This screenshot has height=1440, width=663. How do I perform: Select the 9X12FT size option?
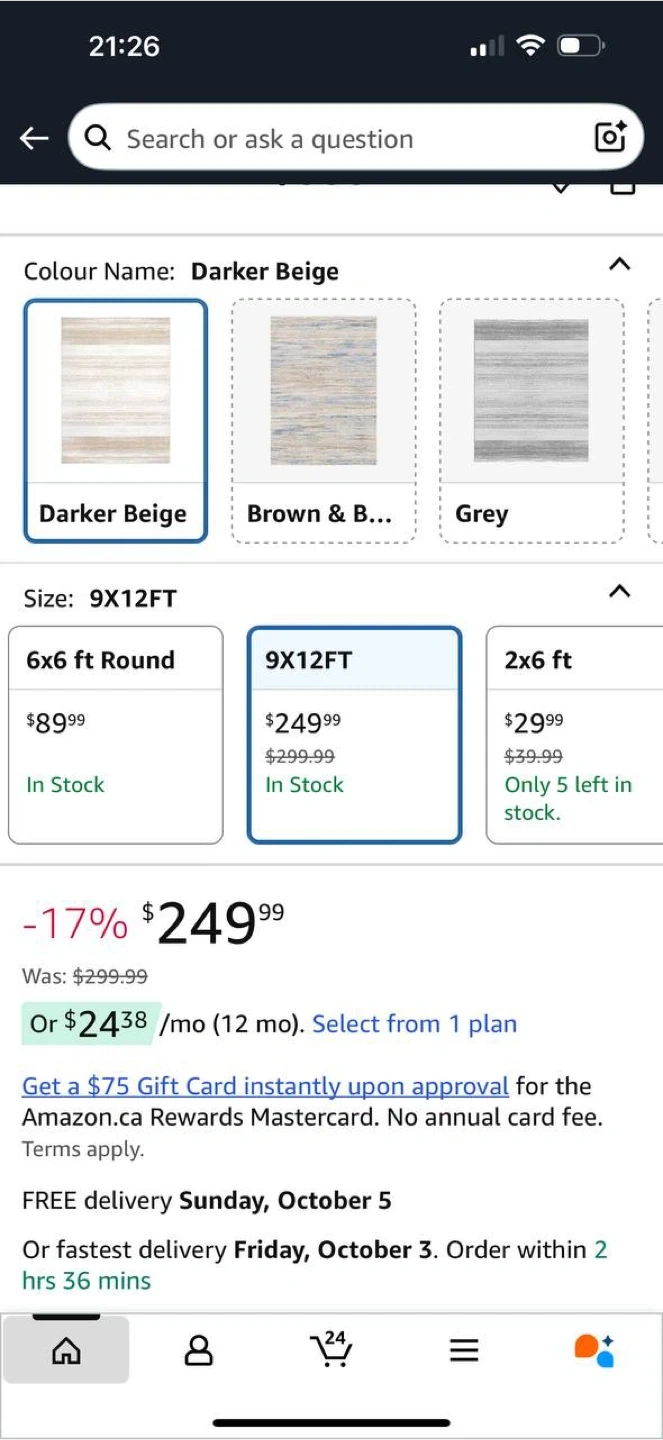(x=354, y=735)
